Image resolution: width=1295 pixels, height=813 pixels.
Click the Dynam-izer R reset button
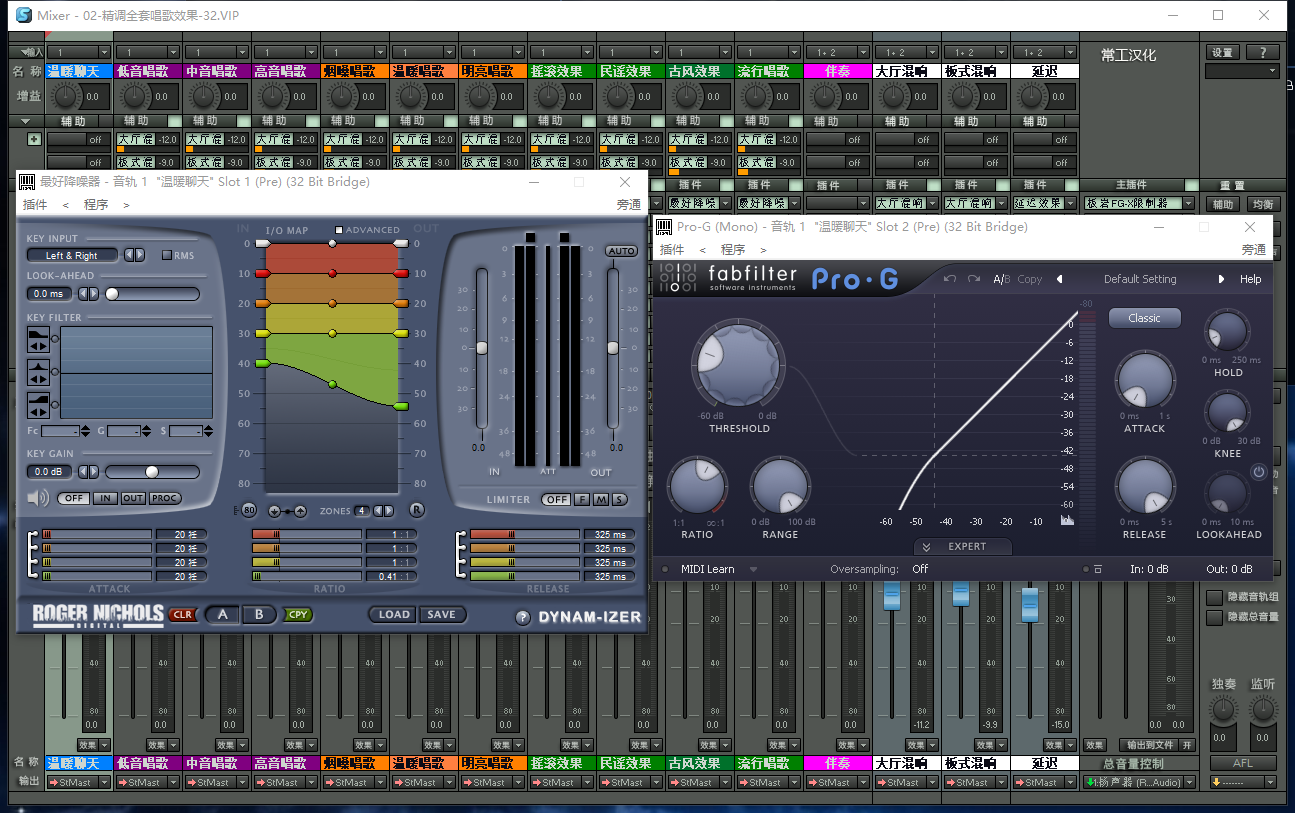click(417, 510)
